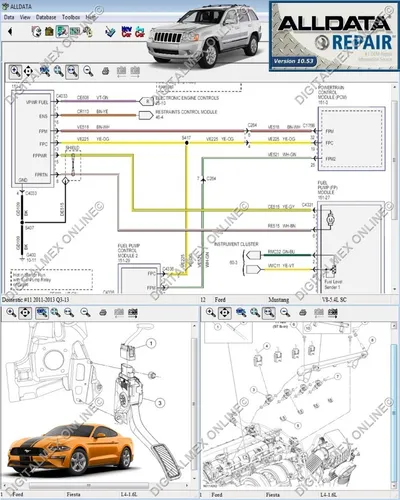Open the Database menu
Screen dimensions: 400x500
click(x=46, y=17)
